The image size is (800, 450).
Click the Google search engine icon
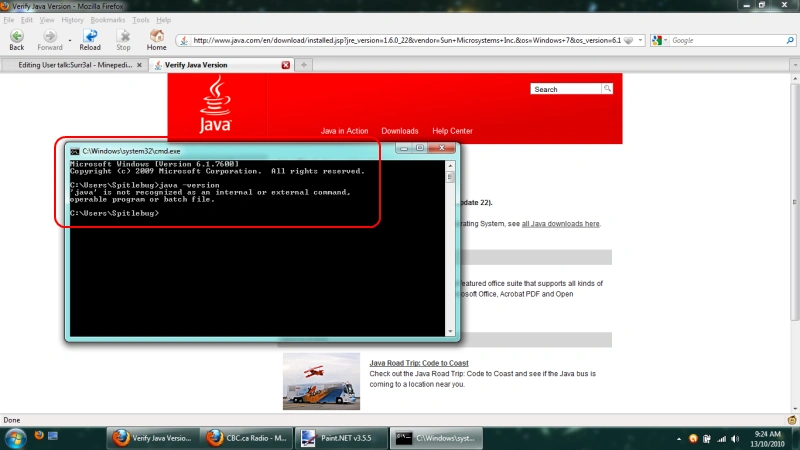pyautogui.click(x=657, y=40)
